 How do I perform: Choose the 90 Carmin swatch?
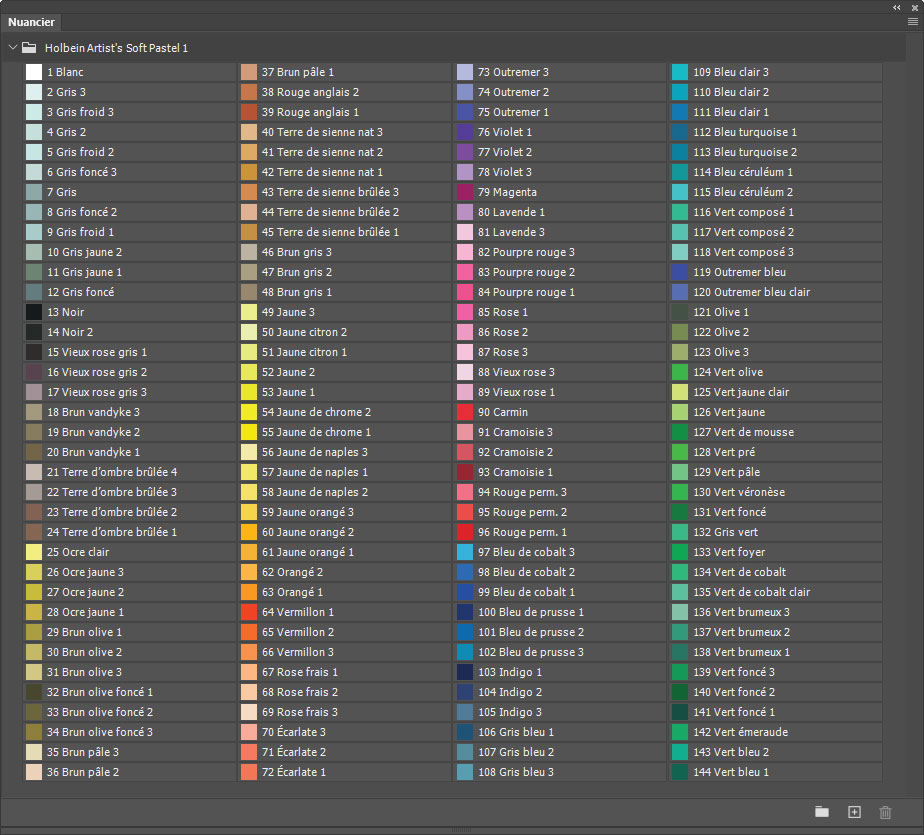click(465, 412)
